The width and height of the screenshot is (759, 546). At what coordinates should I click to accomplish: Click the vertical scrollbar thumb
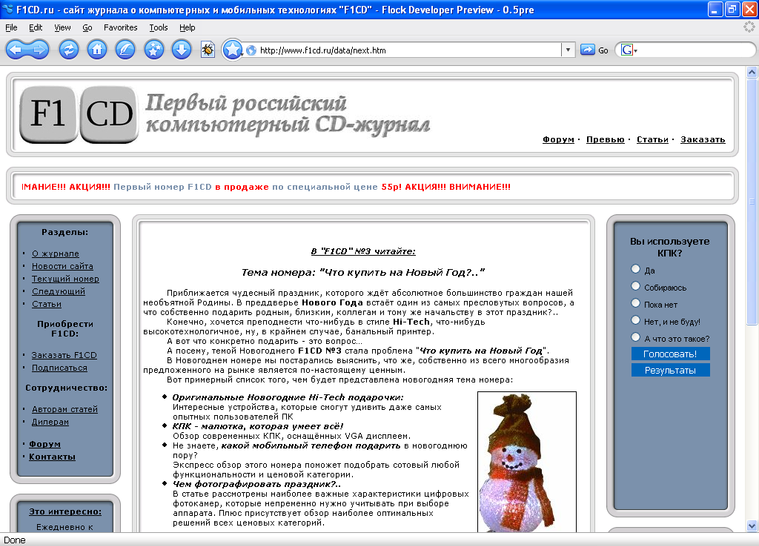tap(752, 201)
